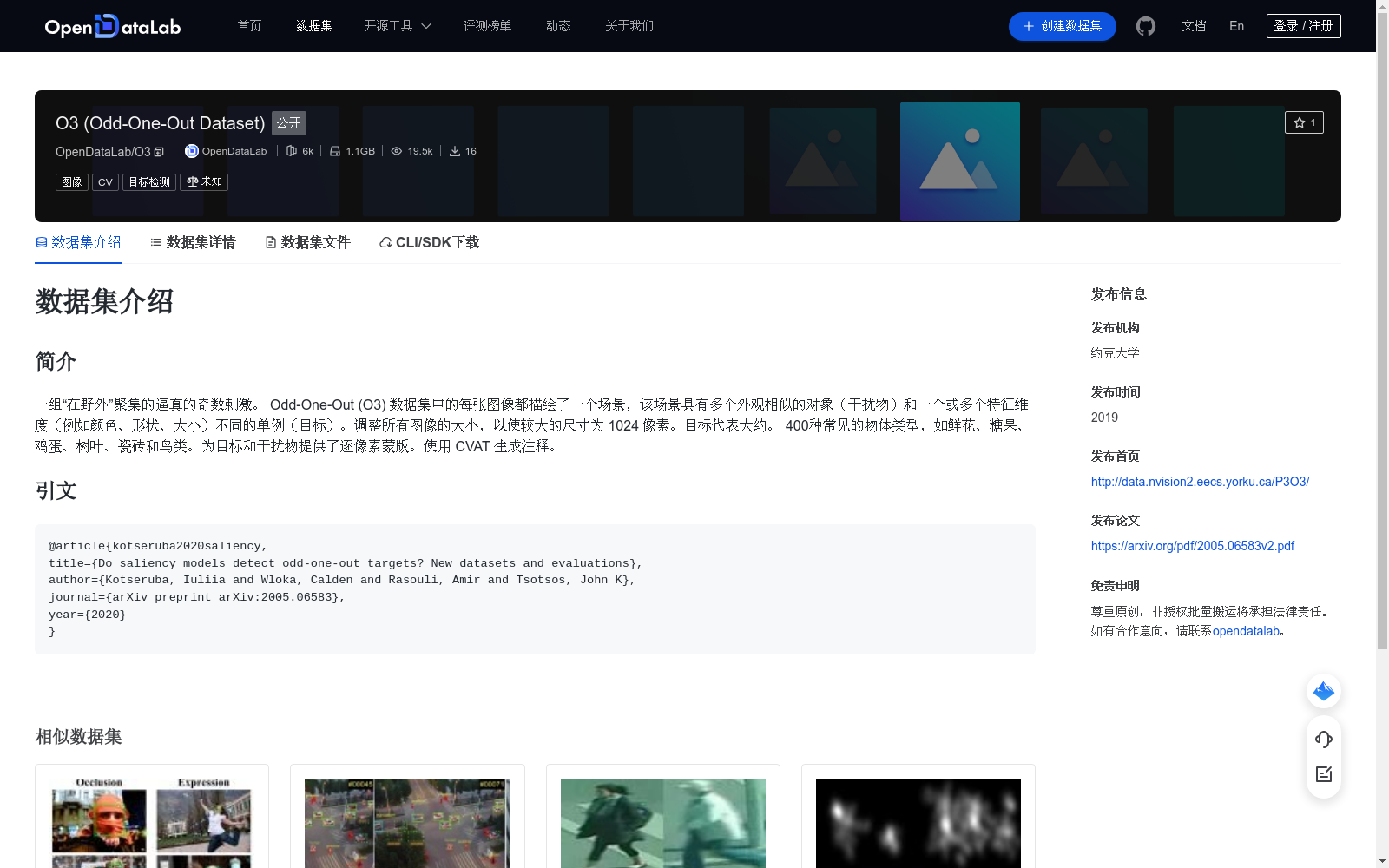
Task: Click the 公开 badge
Action: pyautogui.click(x=289, y=123)
